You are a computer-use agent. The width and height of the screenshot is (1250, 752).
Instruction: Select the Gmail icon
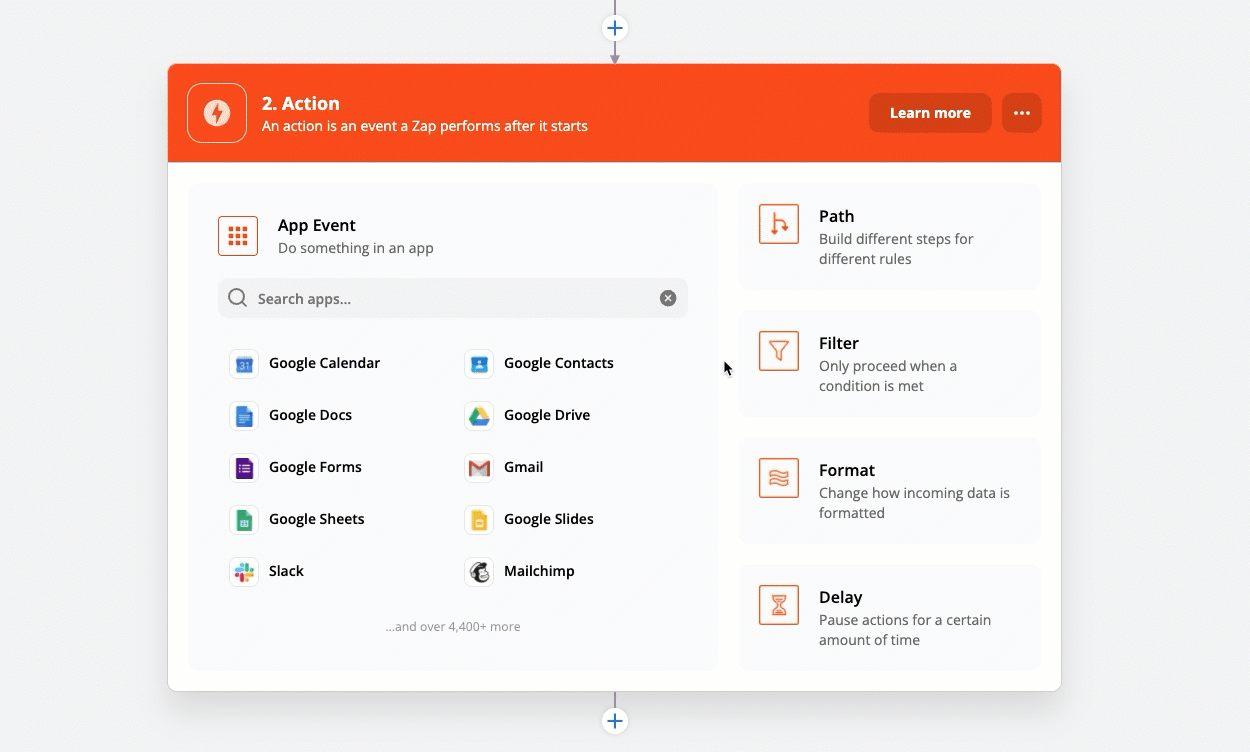(479, 468)
